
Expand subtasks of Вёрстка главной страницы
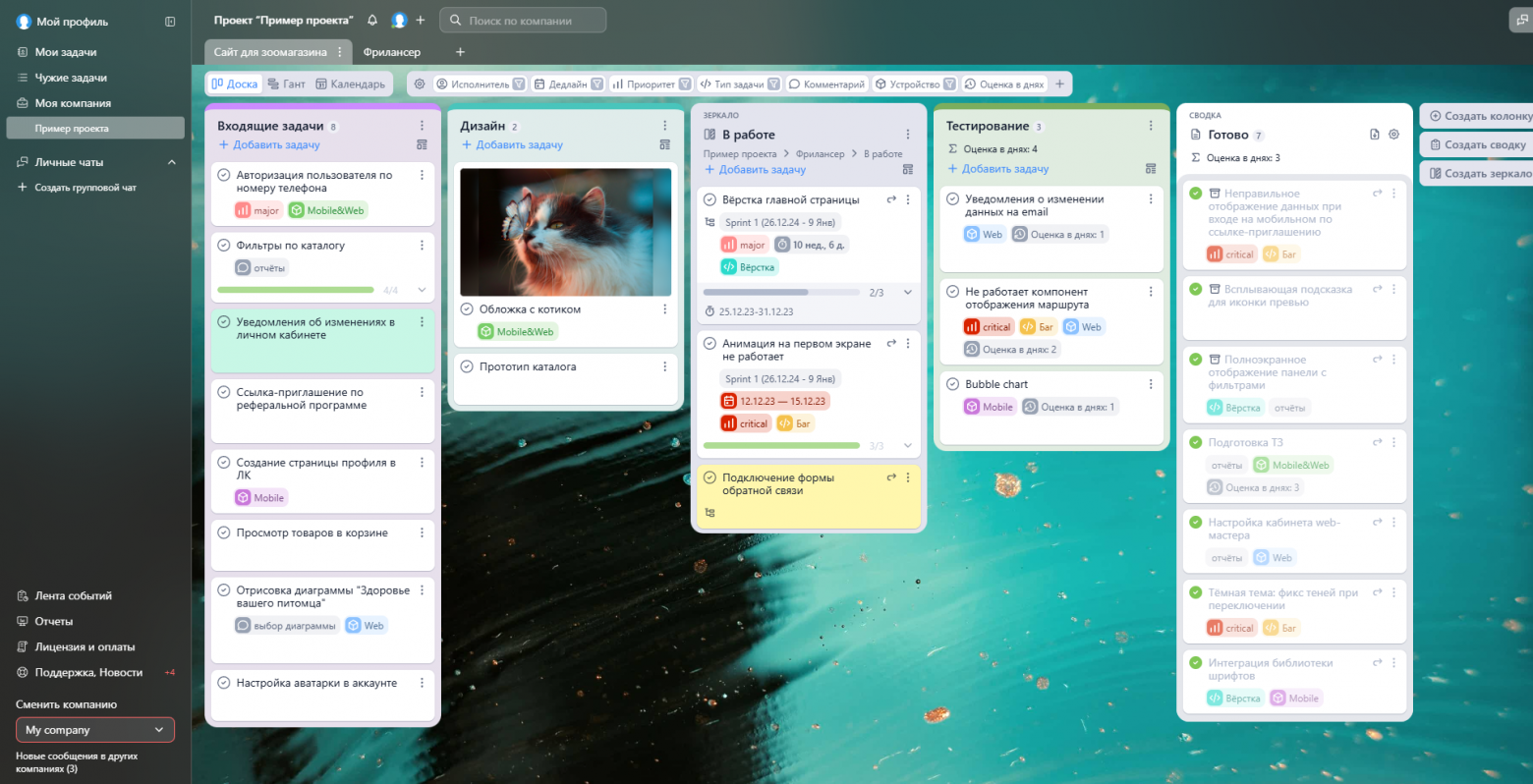pos(907,293)
